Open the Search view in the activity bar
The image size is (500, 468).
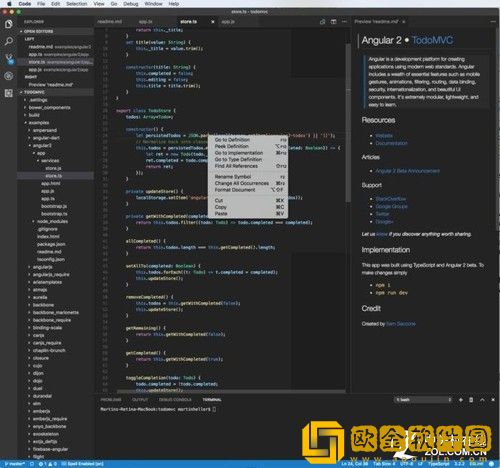tap(9, 41)
